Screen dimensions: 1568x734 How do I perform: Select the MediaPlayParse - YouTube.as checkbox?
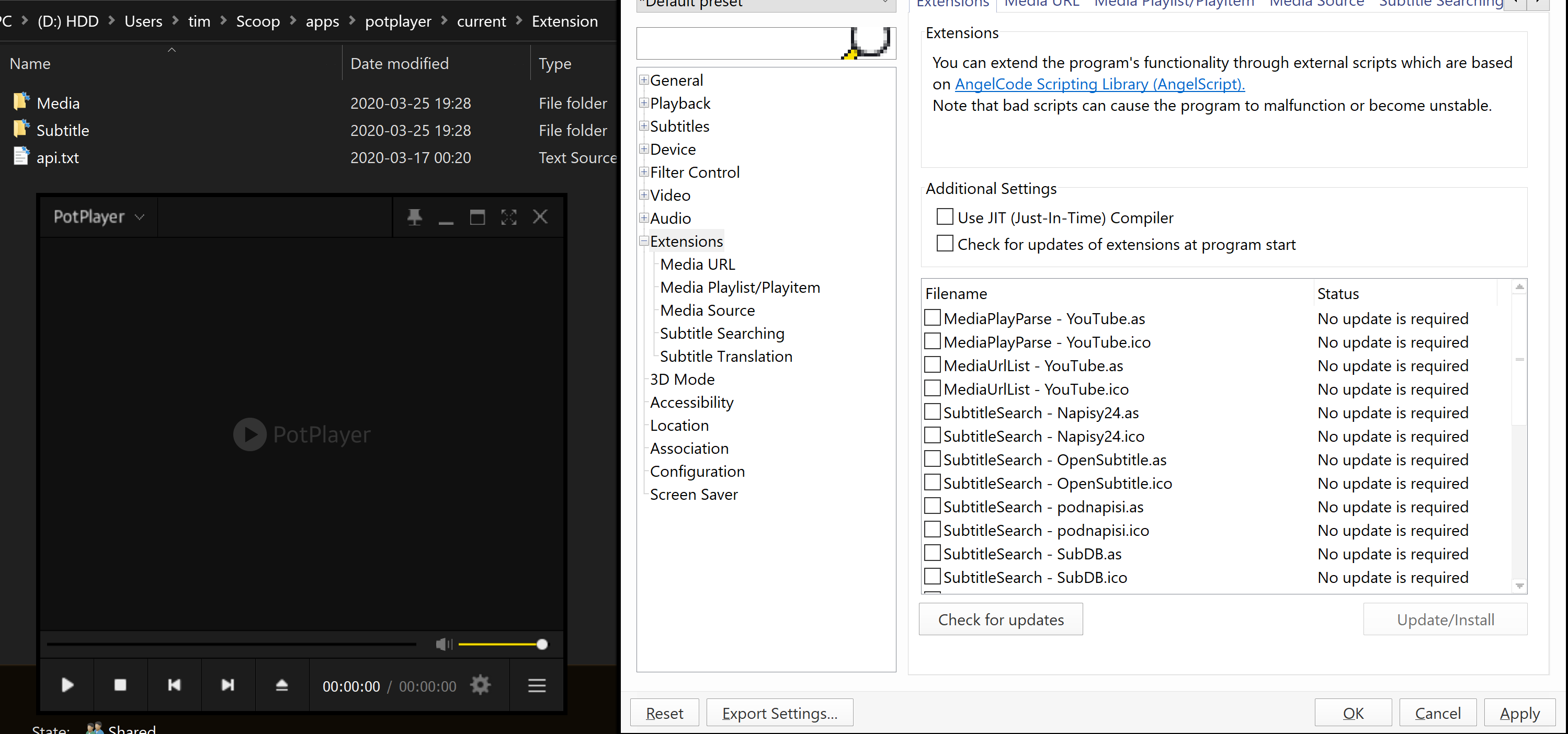click(931, 318)
